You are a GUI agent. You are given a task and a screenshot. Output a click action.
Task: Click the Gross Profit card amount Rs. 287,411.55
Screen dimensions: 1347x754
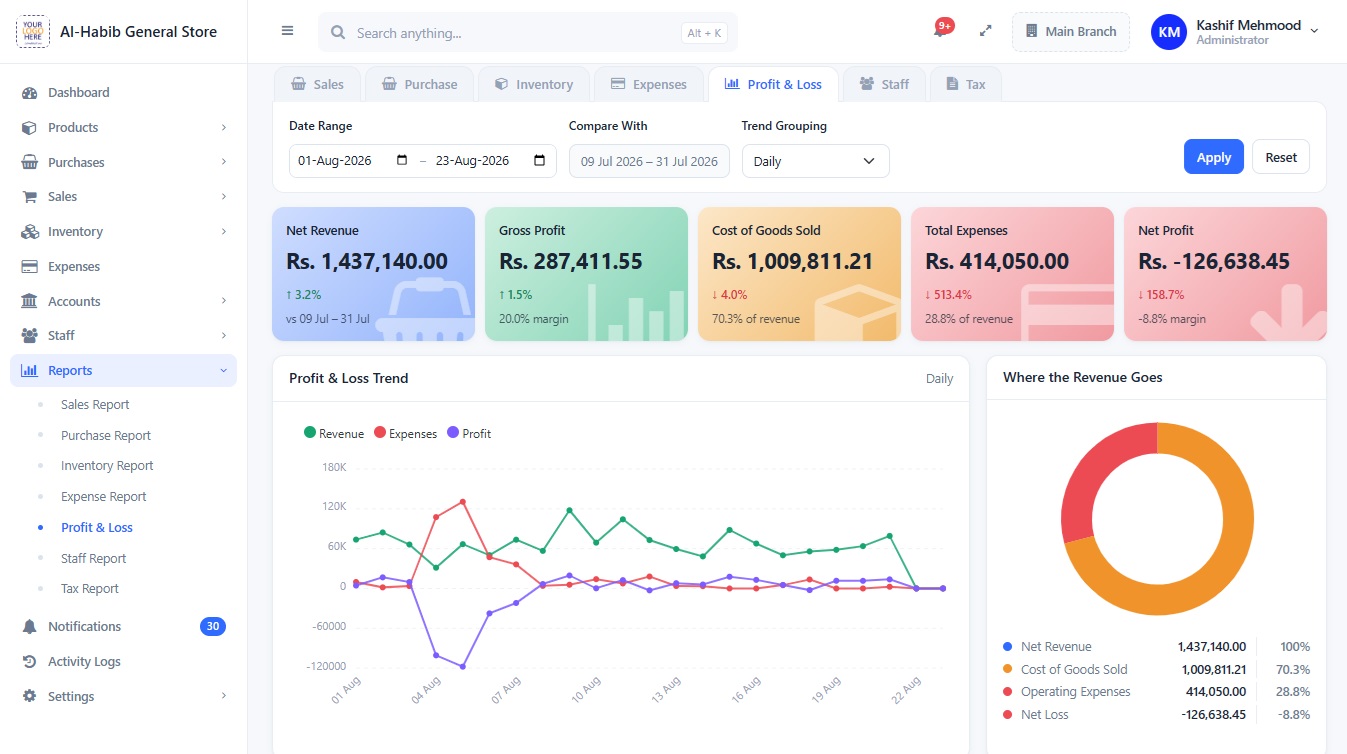coord(571,262)
